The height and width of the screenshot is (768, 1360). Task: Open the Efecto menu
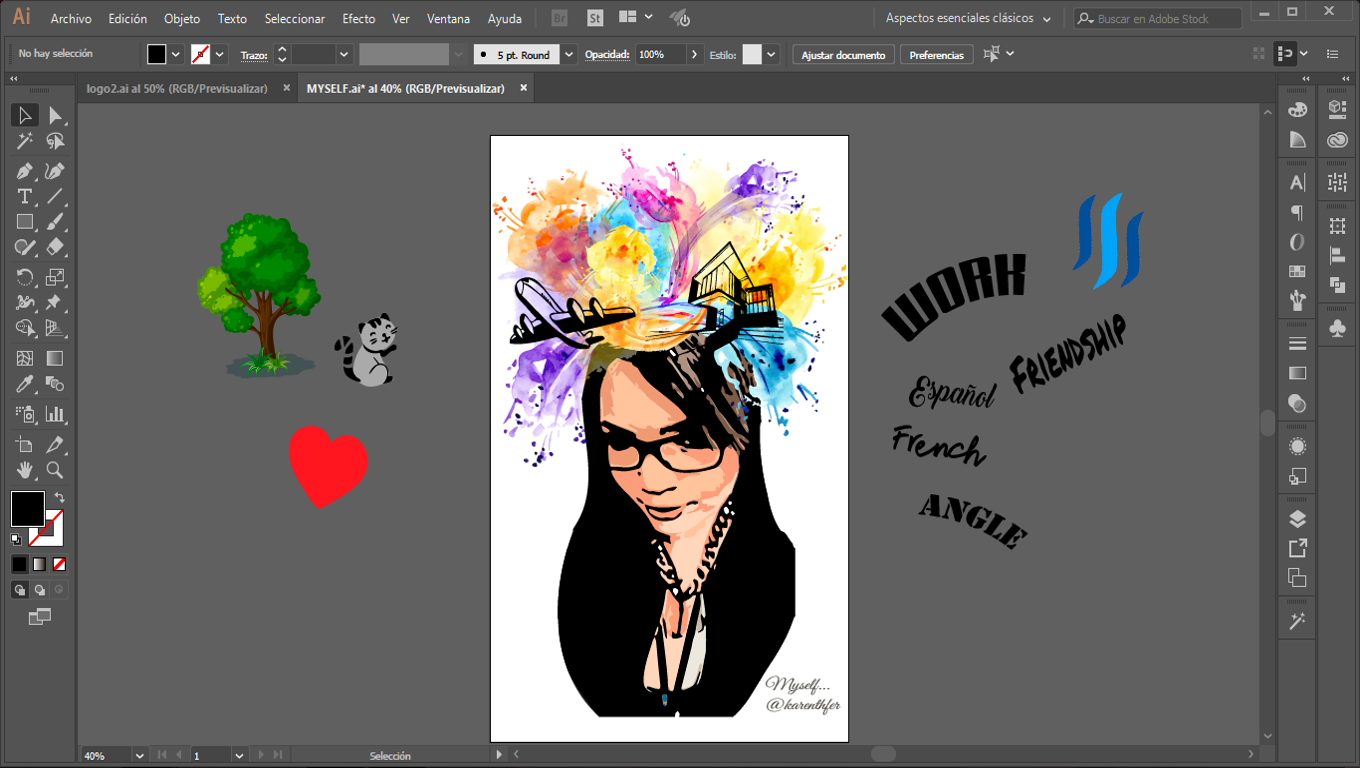tap(359, 19)
